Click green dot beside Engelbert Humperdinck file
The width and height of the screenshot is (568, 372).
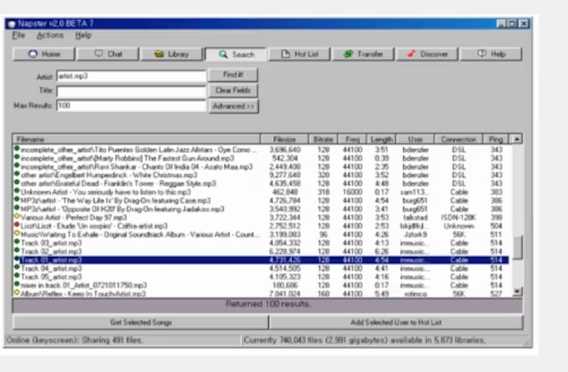17,174
